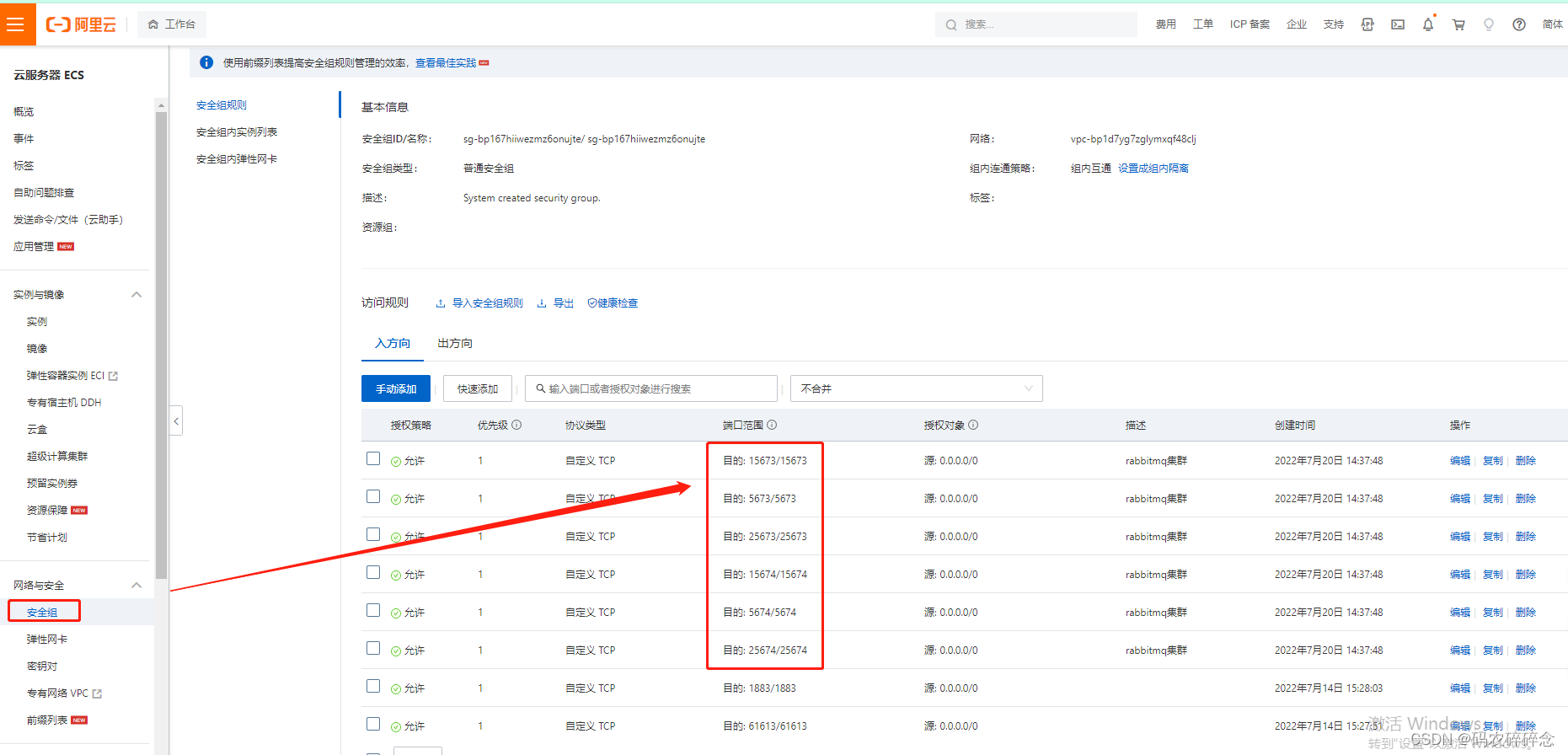The width and height of the screenshot is (1568, 755).
Task: Click the info icon beside 优先级 header
Action: click(x=516, y=425)
